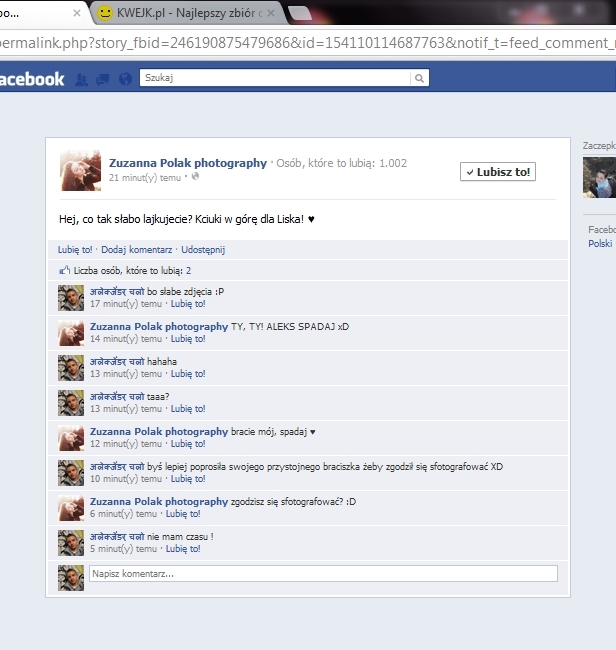Click the post author's profile thumbnail
Screen dimensions: 616x650
pyautogui.click(x=80, y=171)
